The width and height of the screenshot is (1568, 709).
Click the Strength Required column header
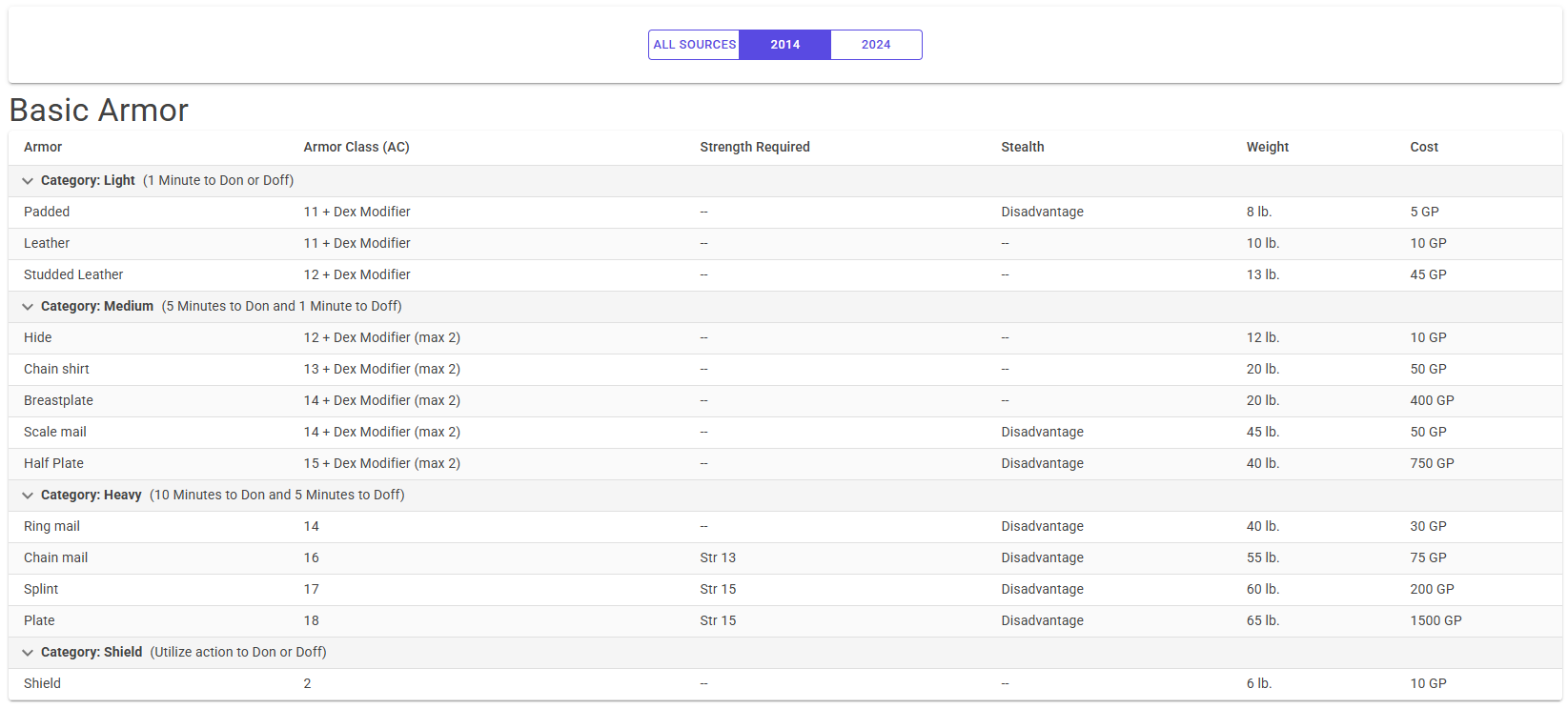[755, 147]
